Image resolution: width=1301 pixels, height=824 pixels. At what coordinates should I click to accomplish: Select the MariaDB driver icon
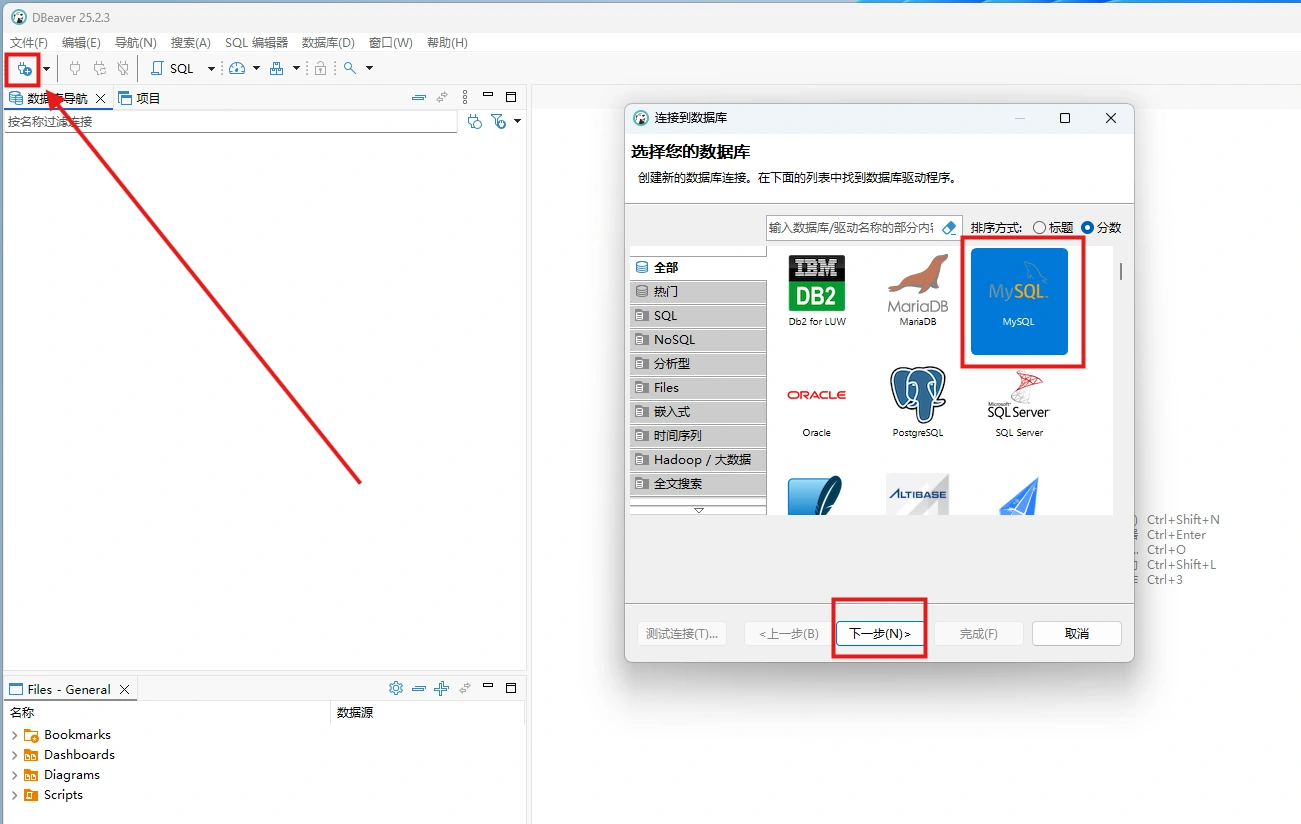[917, 290]
